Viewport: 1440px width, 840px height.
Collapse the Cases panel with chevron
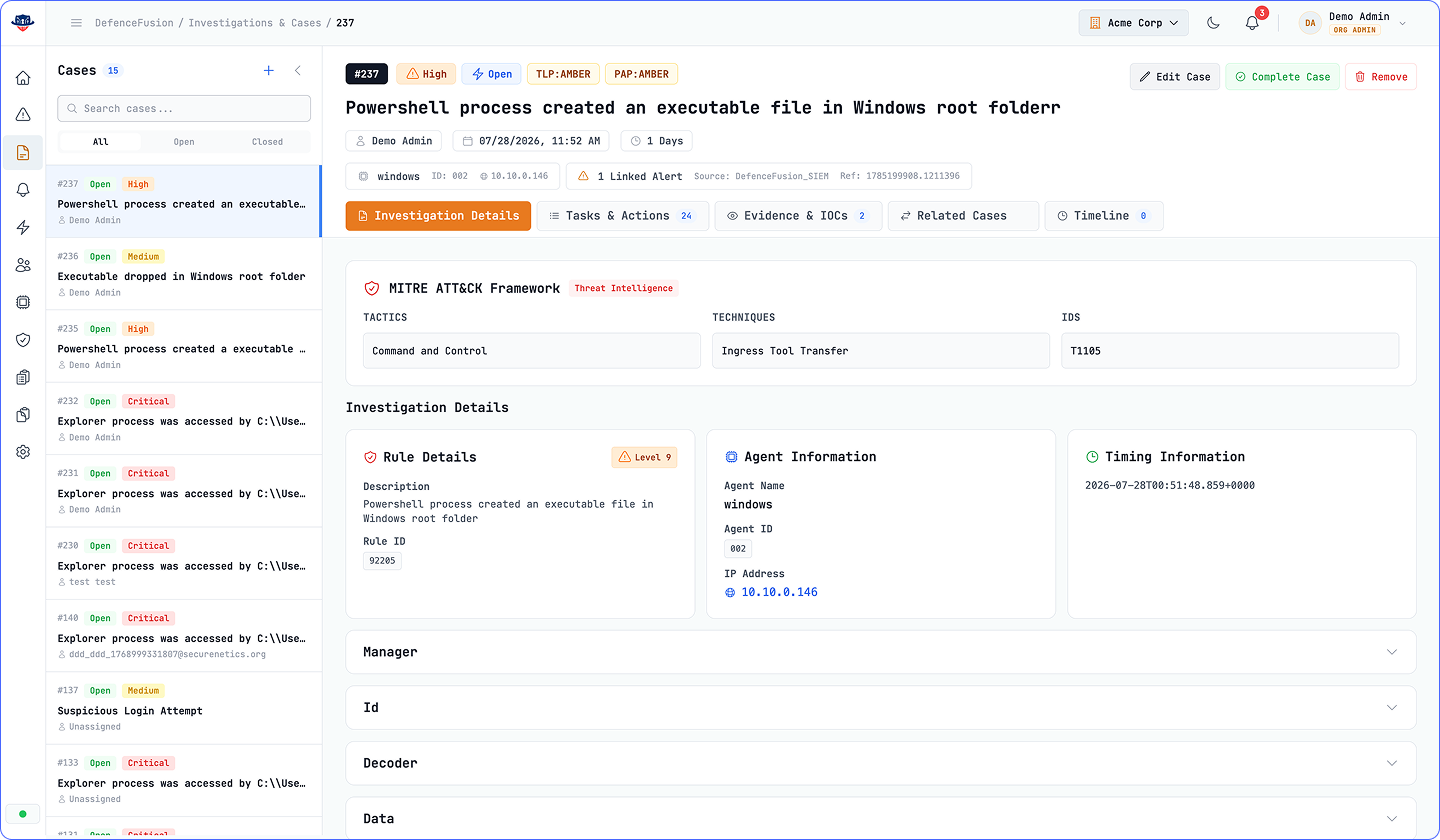298,70
